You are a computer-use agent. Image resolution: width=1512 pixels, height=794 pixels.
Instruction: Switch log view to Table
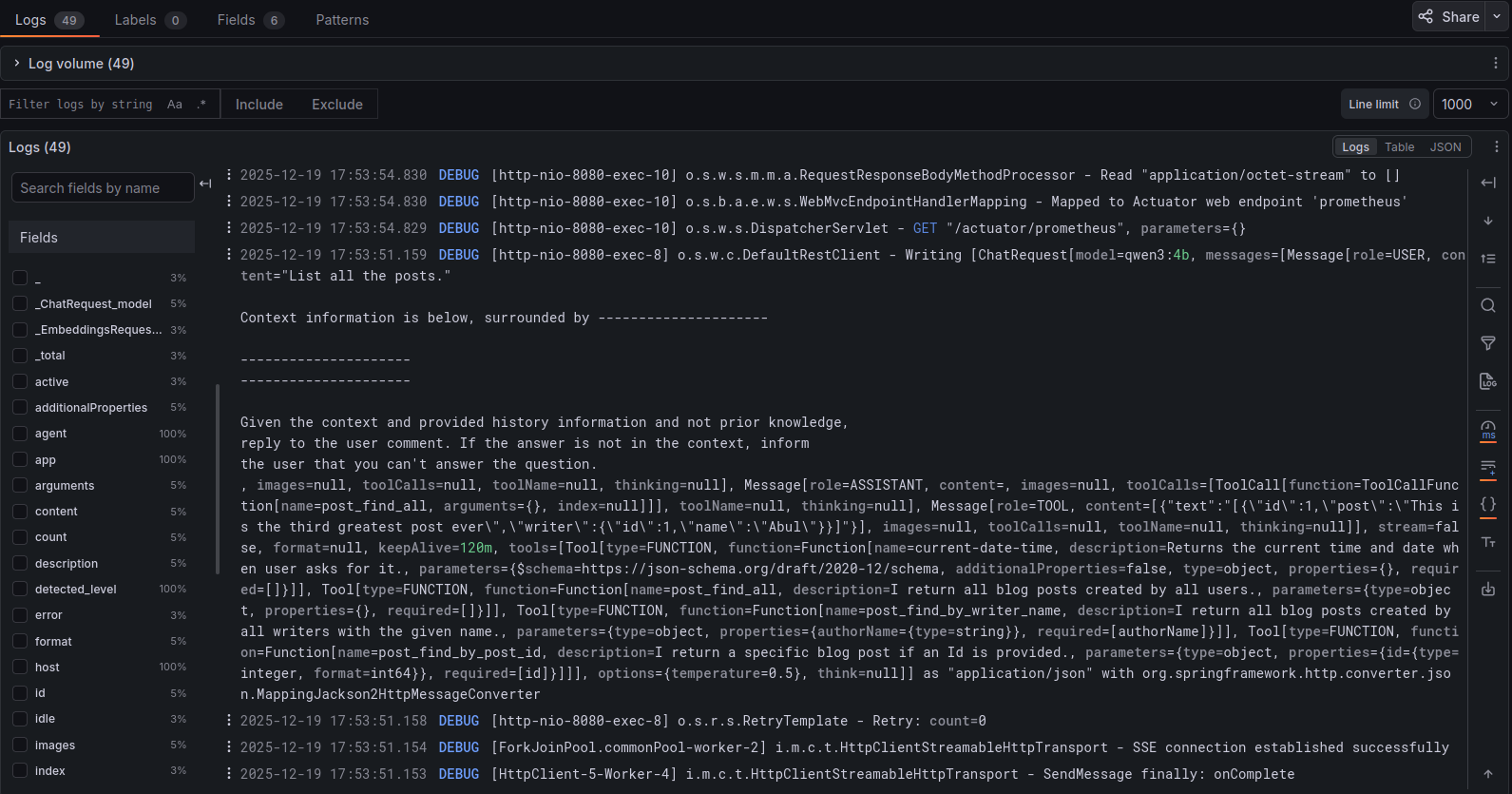point(1399,147)
